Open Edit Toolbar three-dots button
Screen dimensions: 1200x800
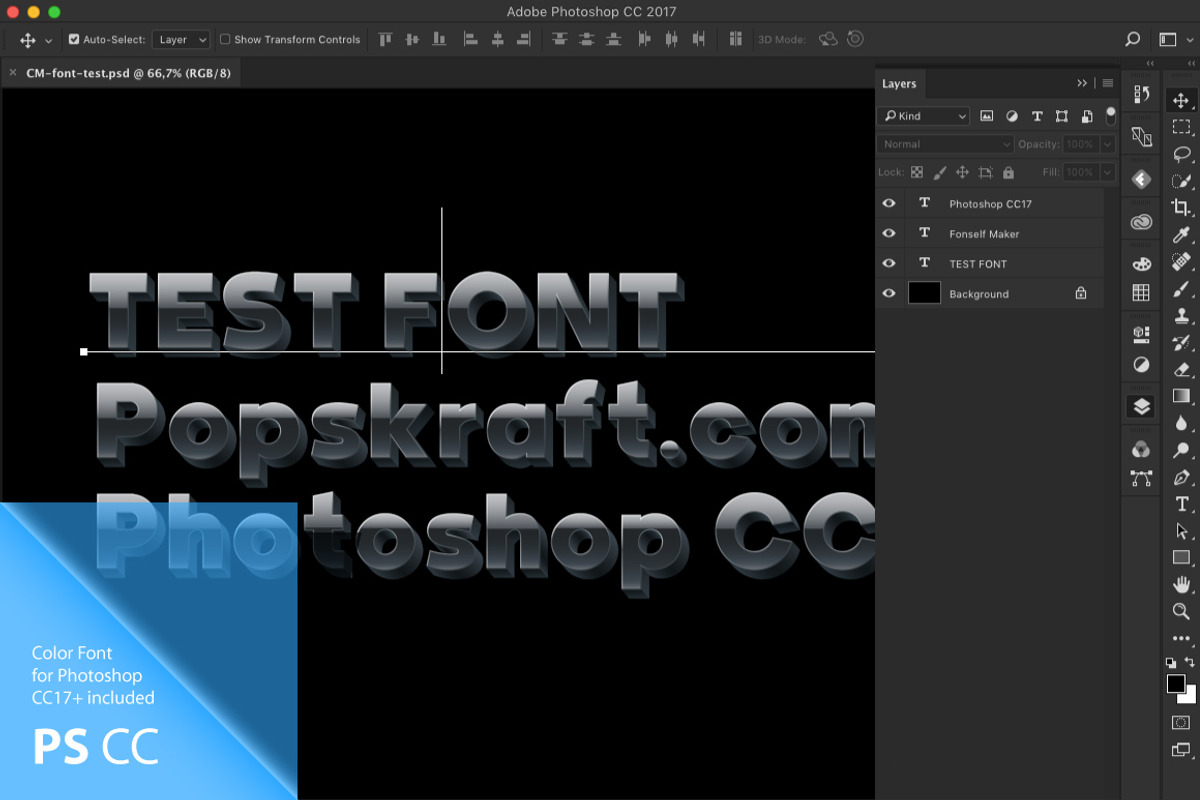[x=1181, y=638]
